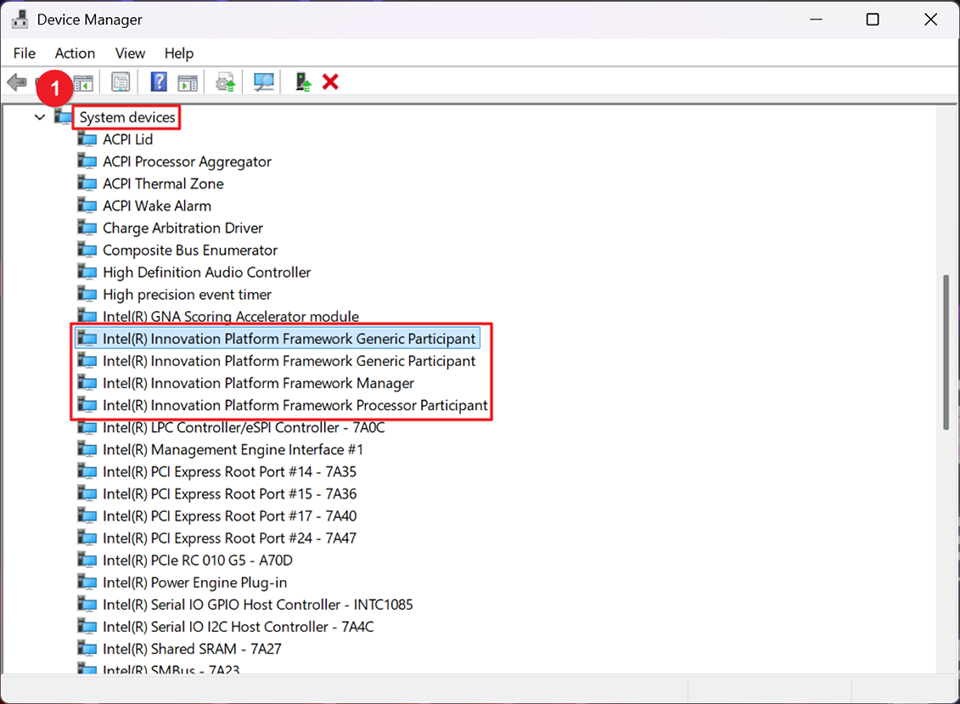This screenshot has height=704, width=960.
Task: Select ACPI Wake Alarm device
Action: pos(157,206)
